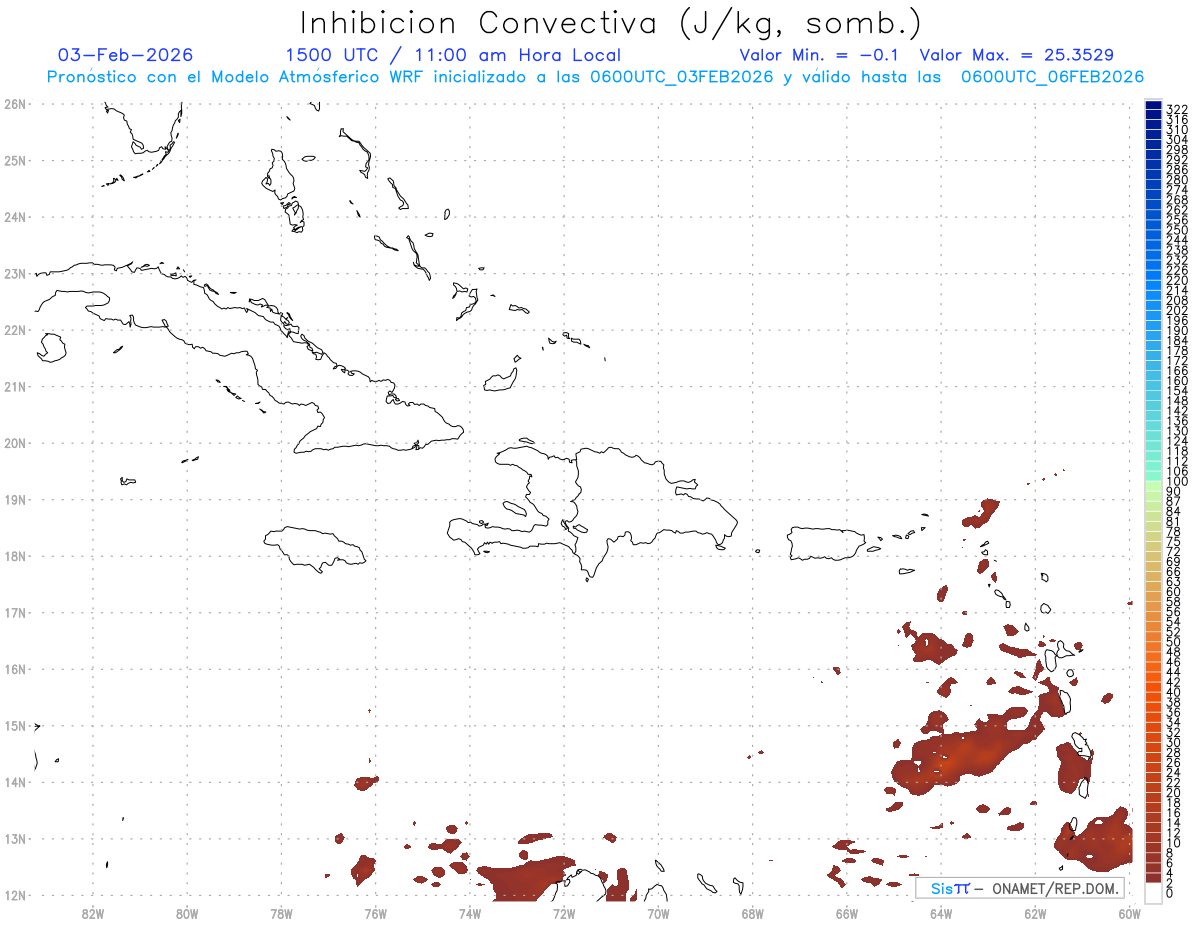Click the 19N latitude axis label
Viewport: 1200px width, 927px height.
pos(15,500)
